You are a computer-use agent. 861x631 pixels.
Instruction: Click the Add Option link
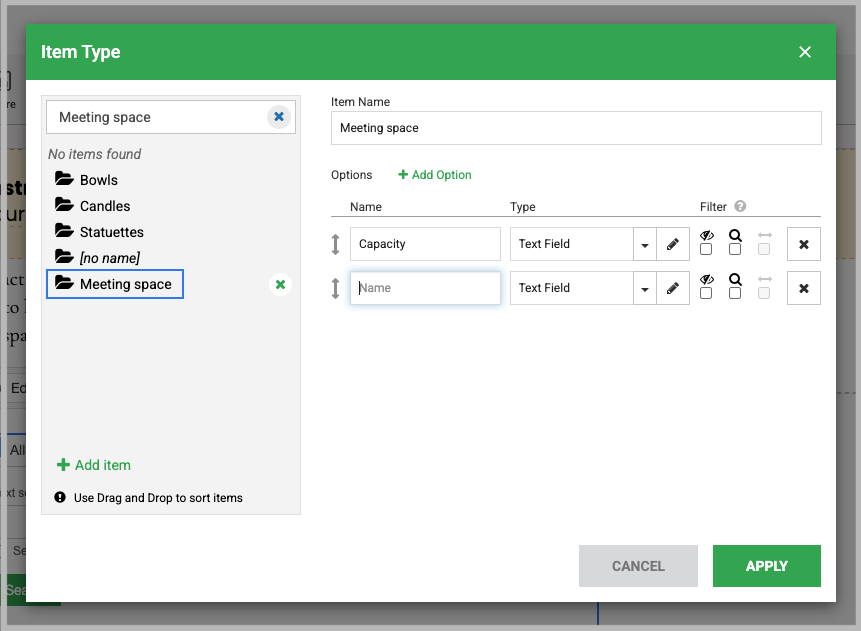coord(435,175)
